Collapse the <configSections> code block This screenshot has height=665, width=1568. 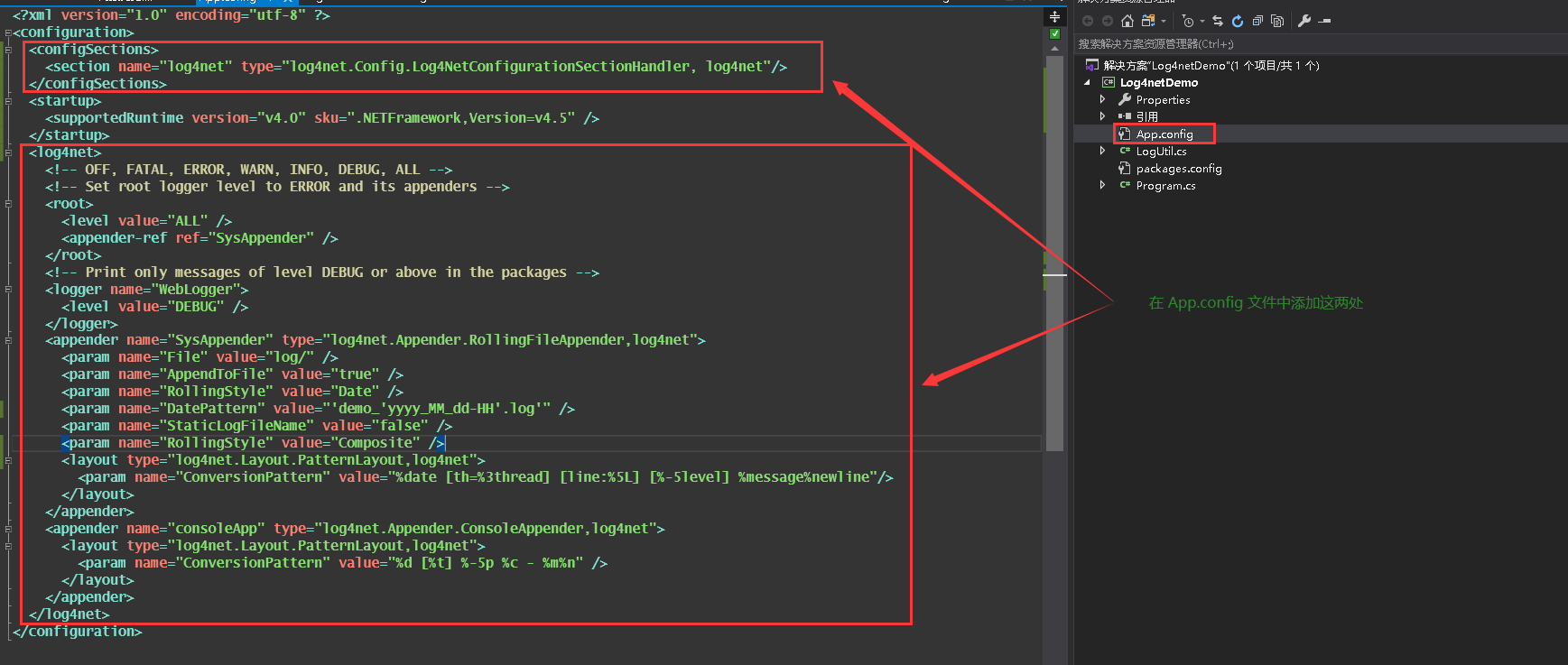(8, 50)
